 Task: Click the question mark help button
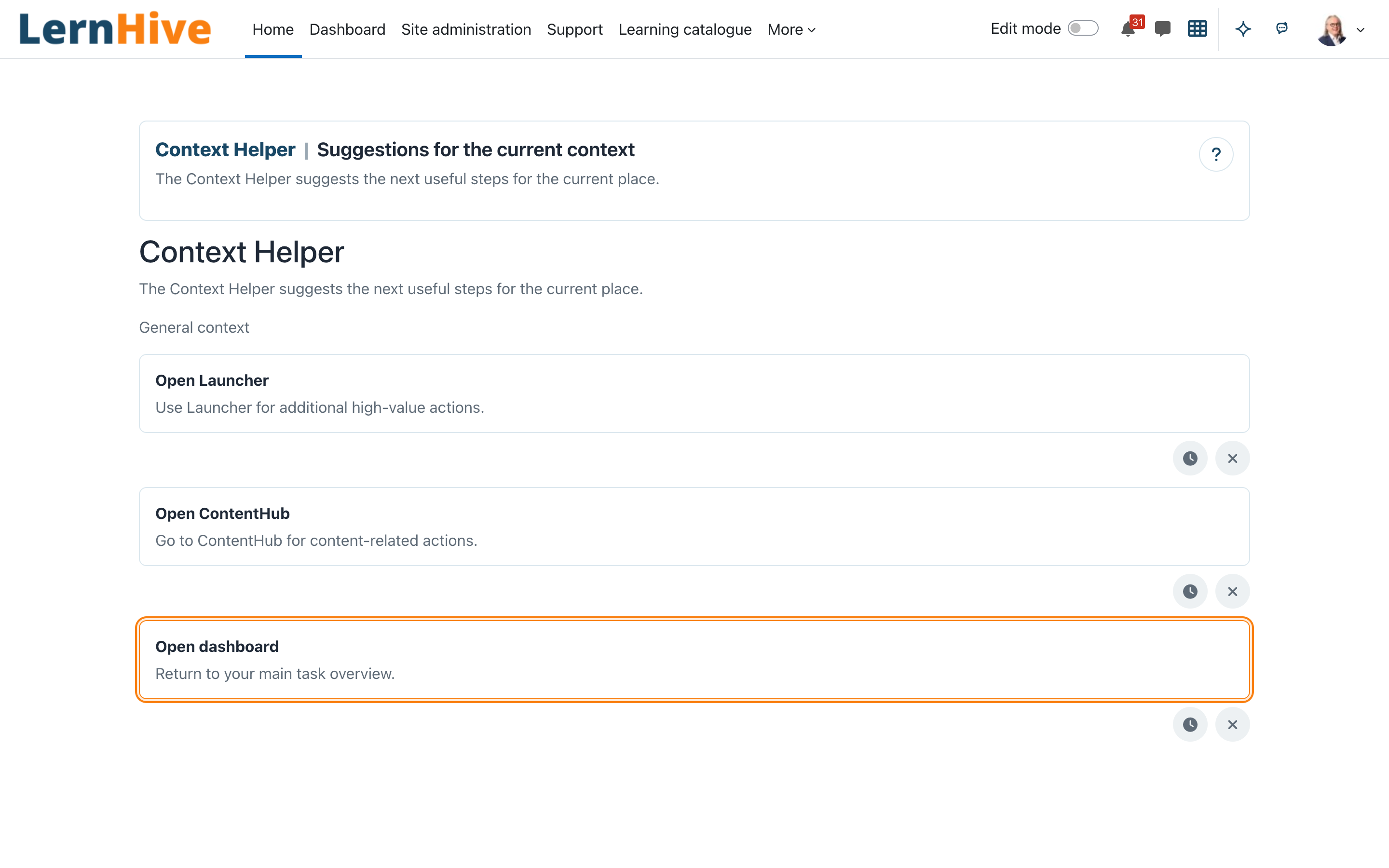click(1216, 154)
